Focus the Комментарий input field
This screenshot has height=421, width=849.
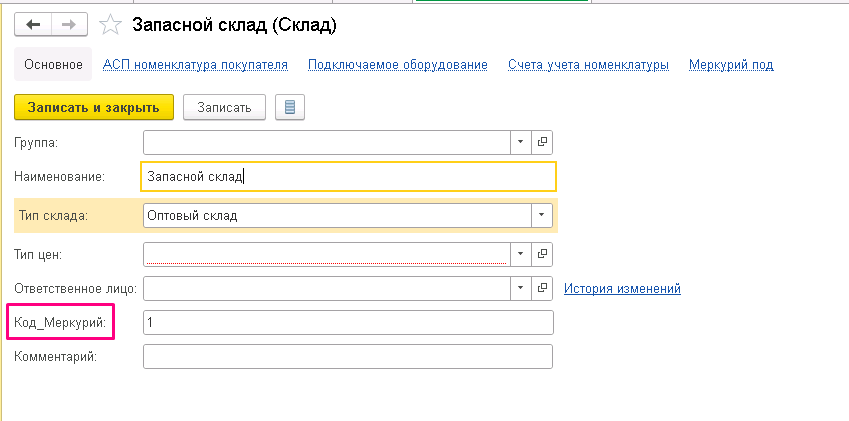tap(348, 357)
